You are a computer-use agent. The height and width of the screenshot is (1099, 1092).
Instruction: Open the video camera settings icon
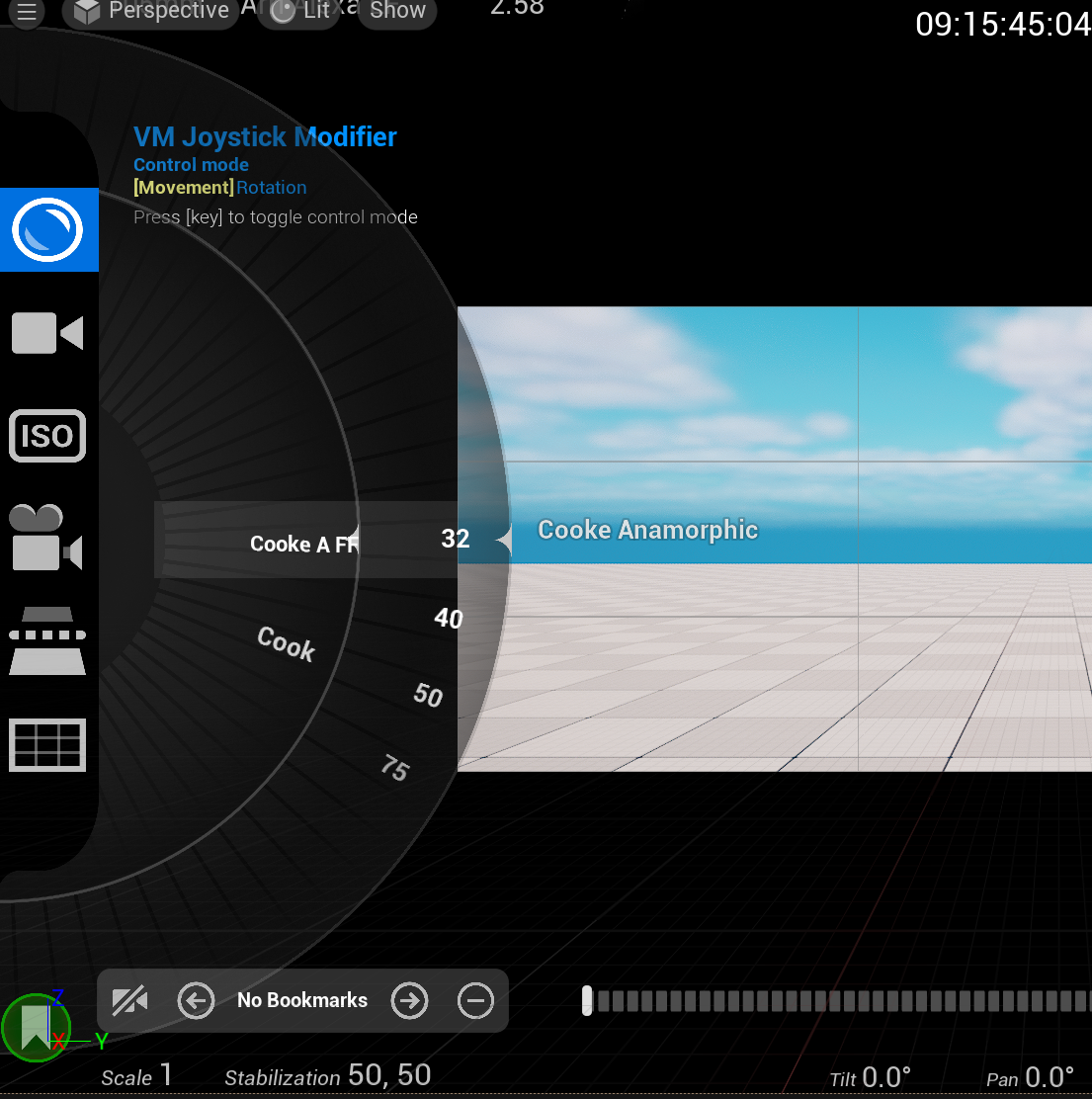pyautogui.click(x=47, y=333)
